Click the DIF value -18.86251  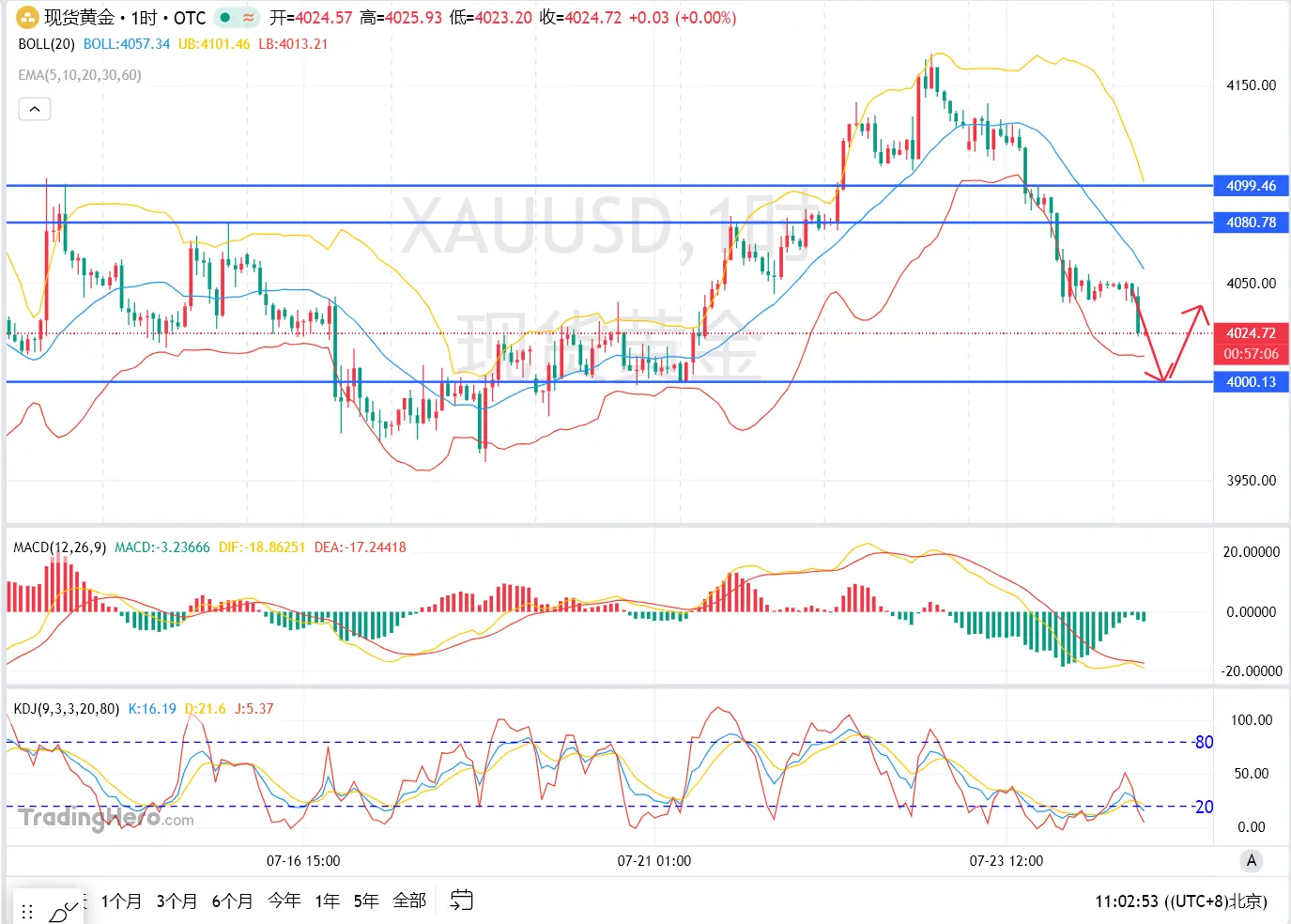(x=262, y=547)
